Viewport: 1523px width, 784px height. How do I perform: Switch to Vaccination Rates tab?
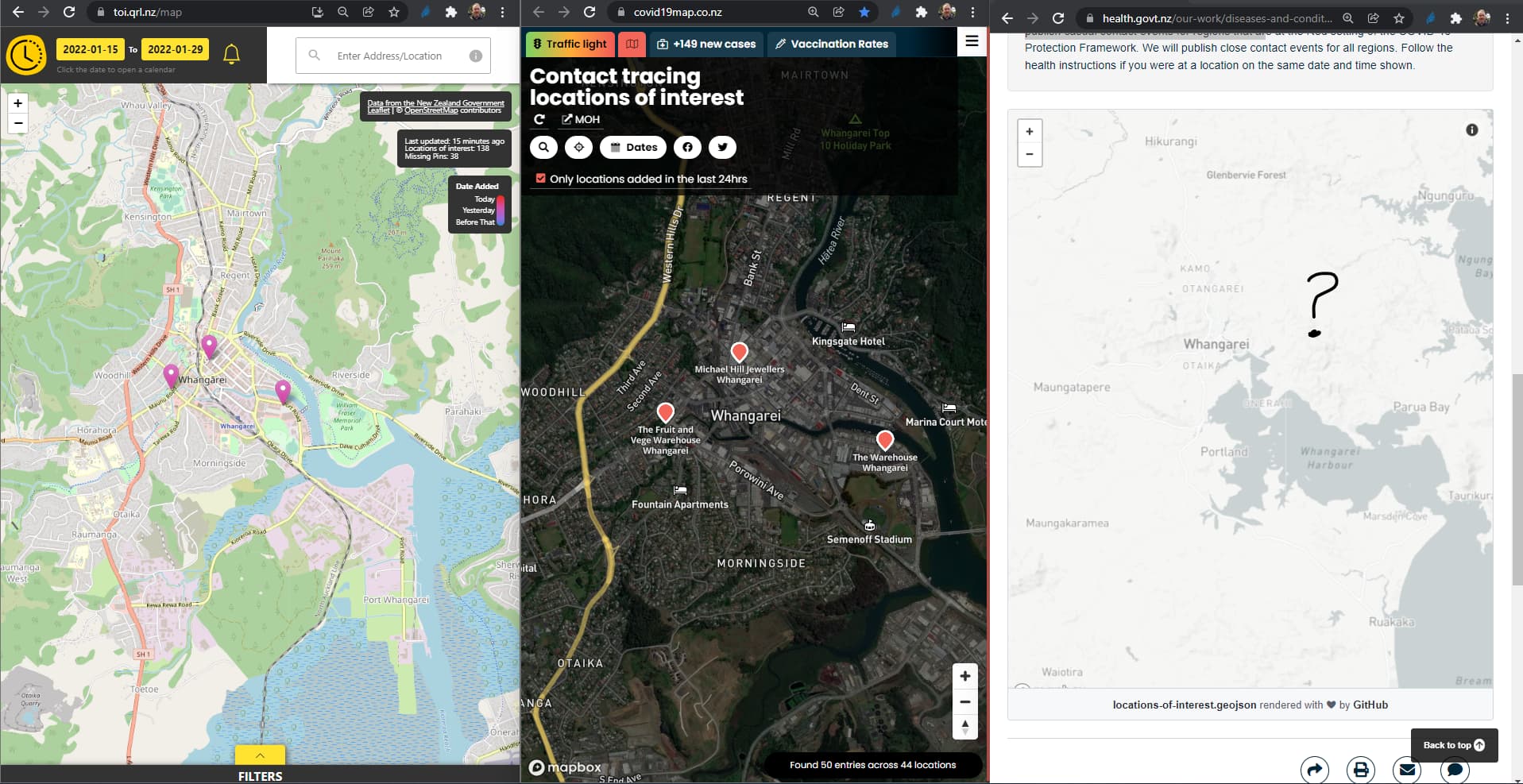coord(831,44)
